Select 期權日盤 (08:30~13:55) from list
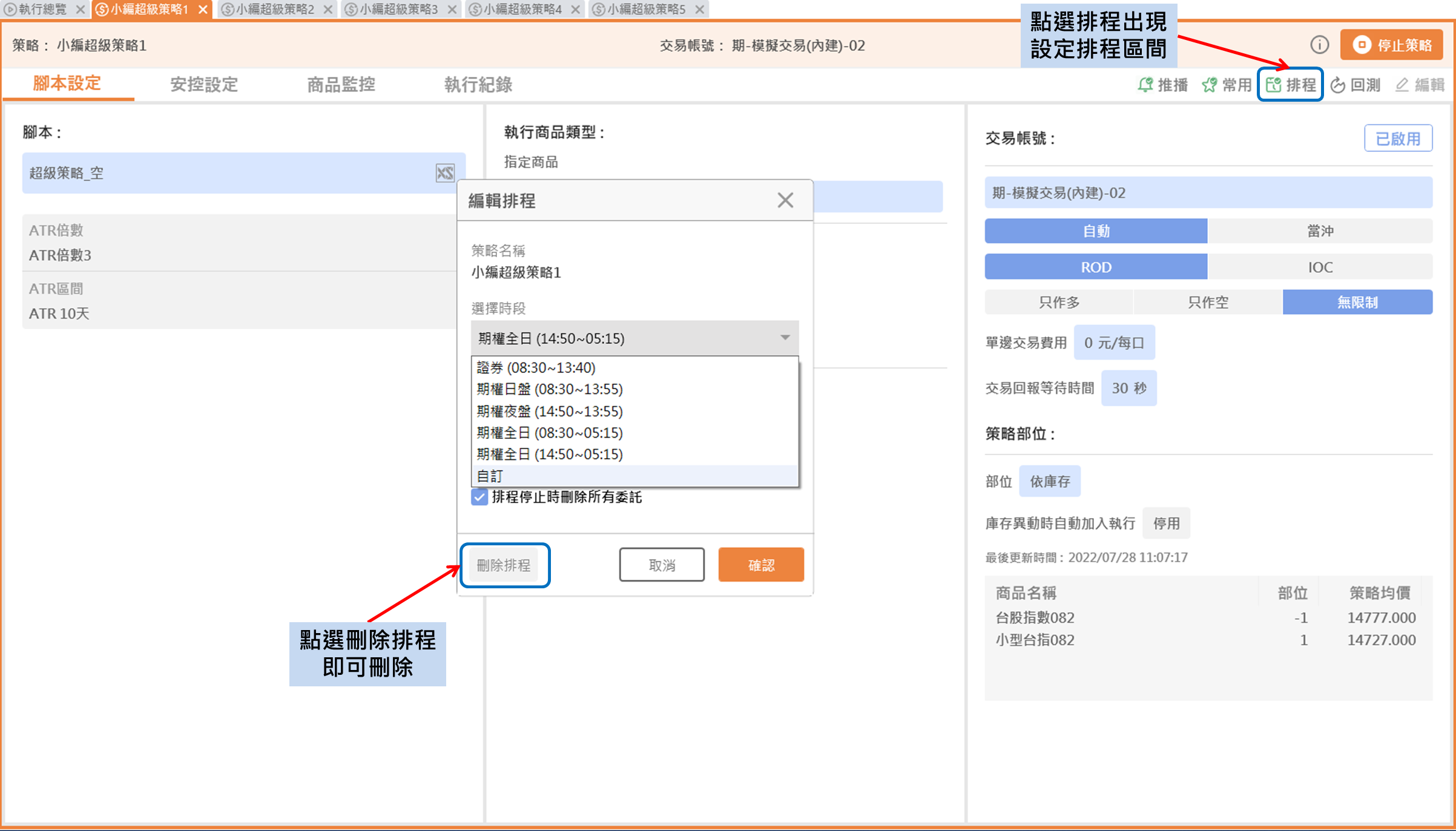Viewport: 1456px width, 831px height. coord(549,389)
